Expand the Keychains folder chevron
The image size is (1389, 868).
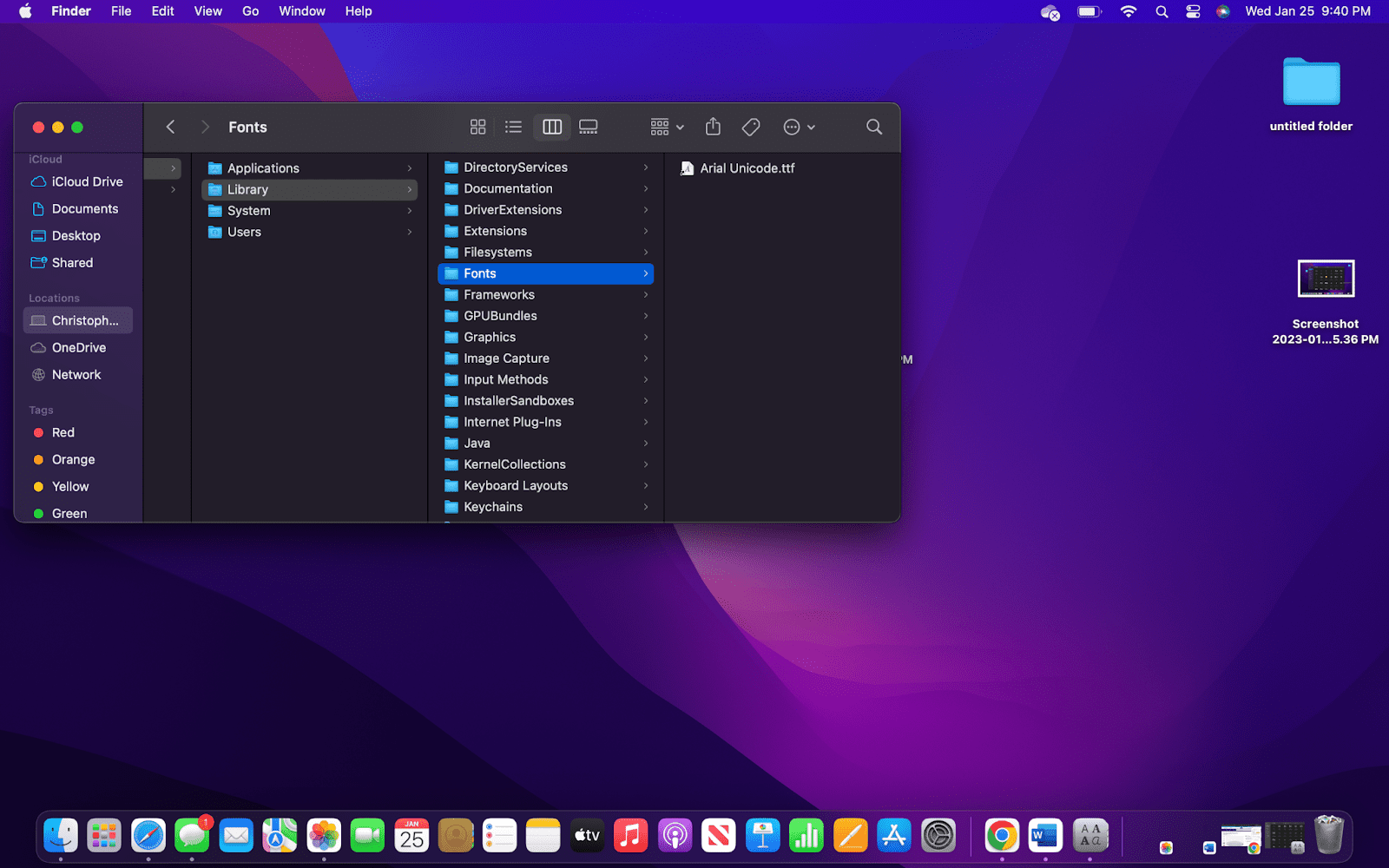click(x=646, y=507)
